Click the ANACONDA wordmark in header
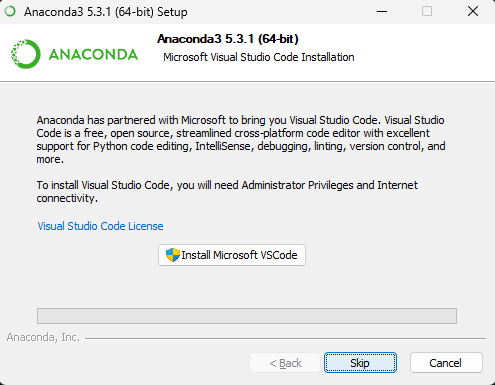 pos(93,55)
